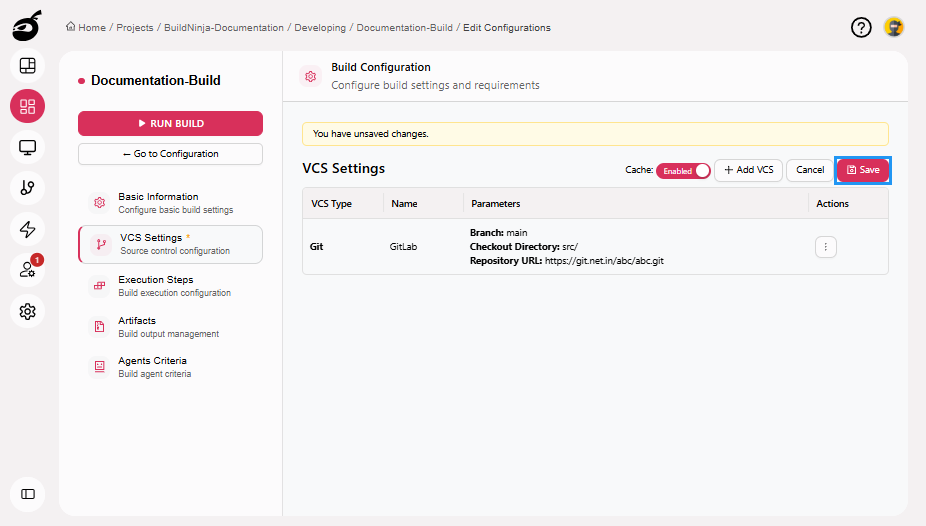Navigate to Home in breadcrumb
The width and height of the screenshot is (926, 526).
pyautogui.click(x=92, y=28)
